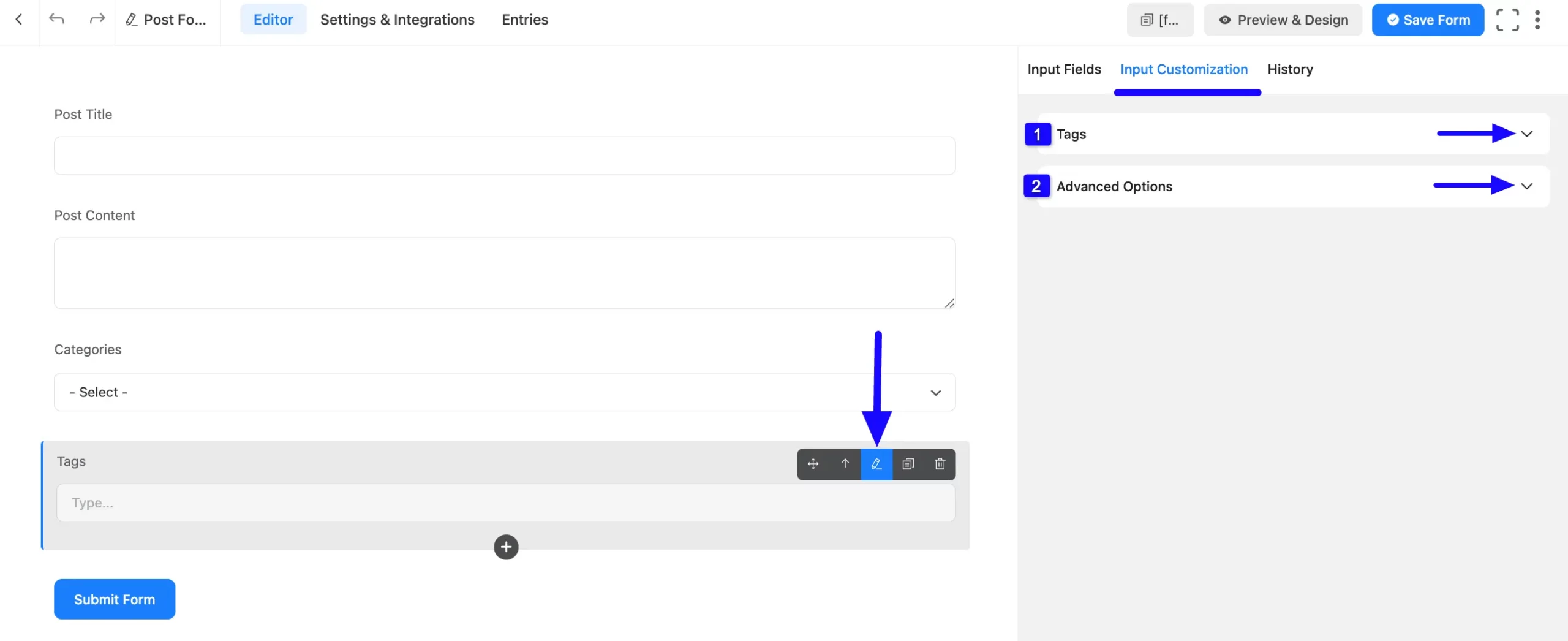Switch to Input Fields tab

pos(1064,69)
